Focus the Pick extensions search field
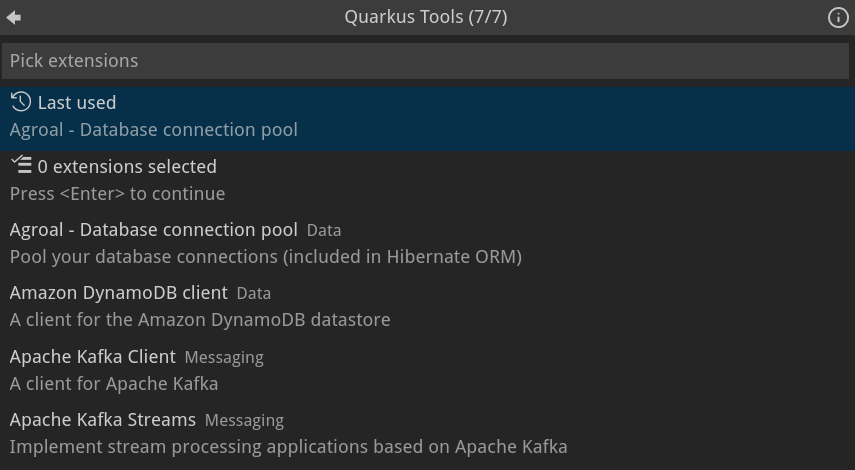Screen dimensions: 855x470 [x=427, y=61]
